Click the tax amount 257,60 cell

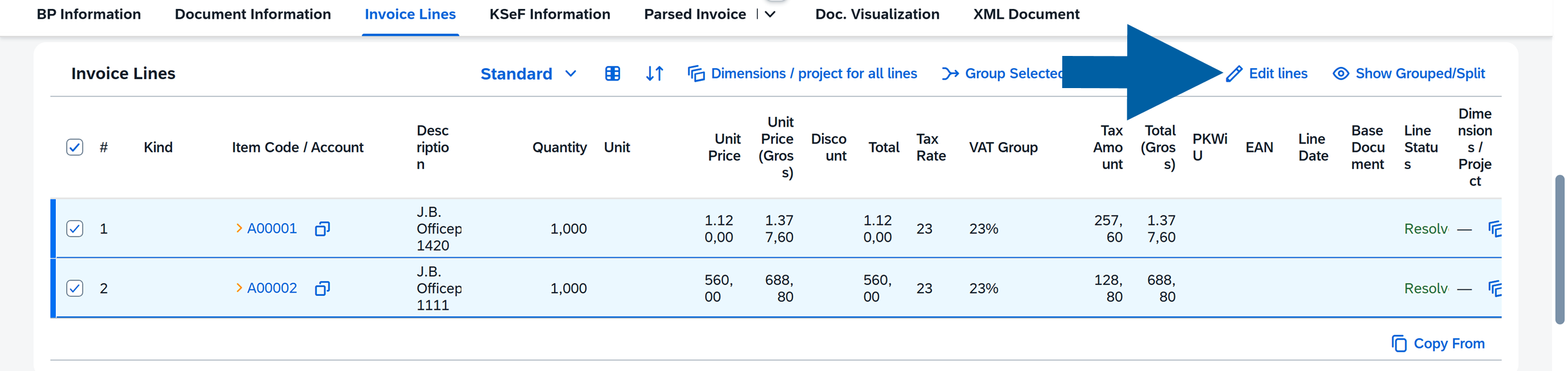point(1109,228)
